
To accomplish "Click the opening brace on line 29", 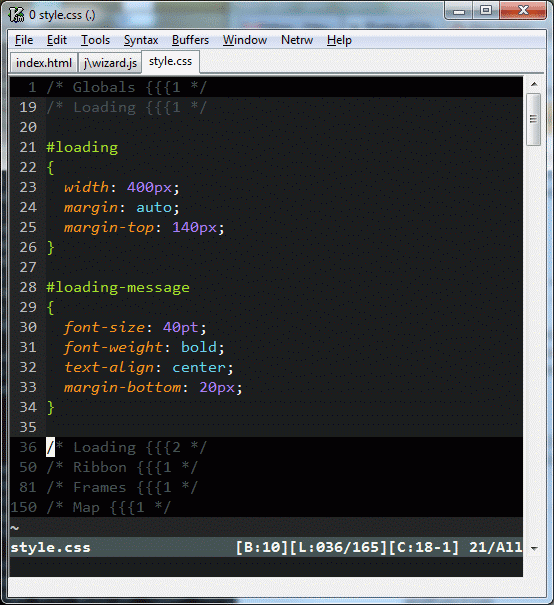I will click(50, 308).
